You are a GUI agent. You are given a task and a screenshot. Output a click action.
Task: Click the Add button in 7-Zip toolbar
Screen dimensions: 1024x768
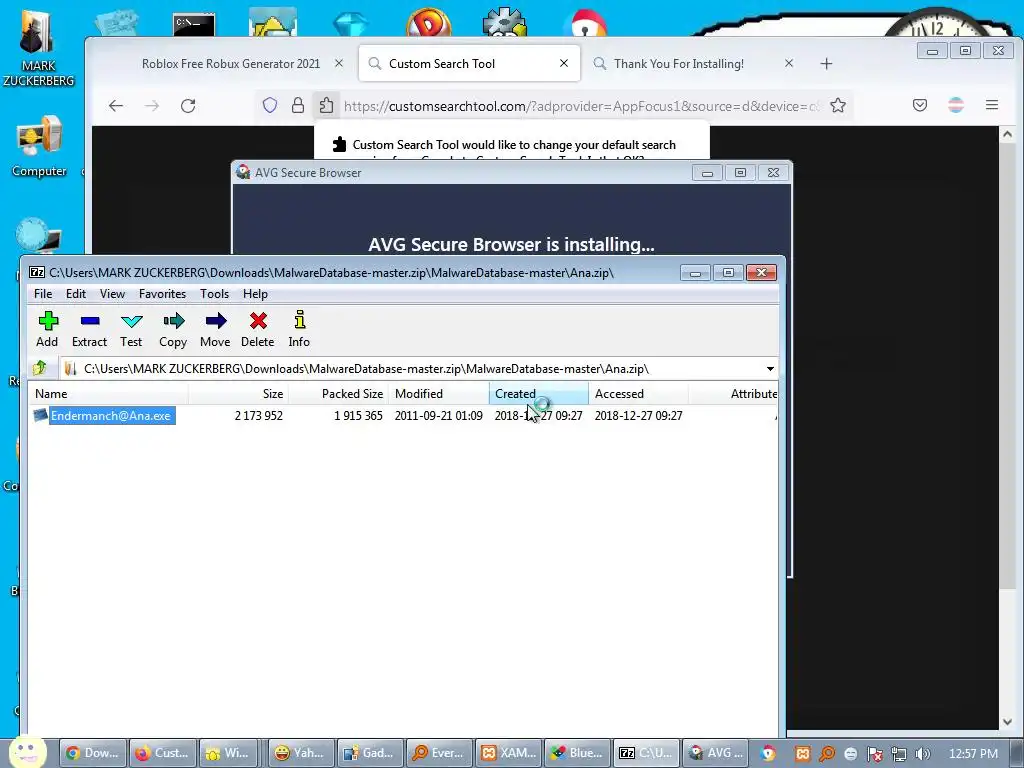pyautogui.click(x=48, y=328)
